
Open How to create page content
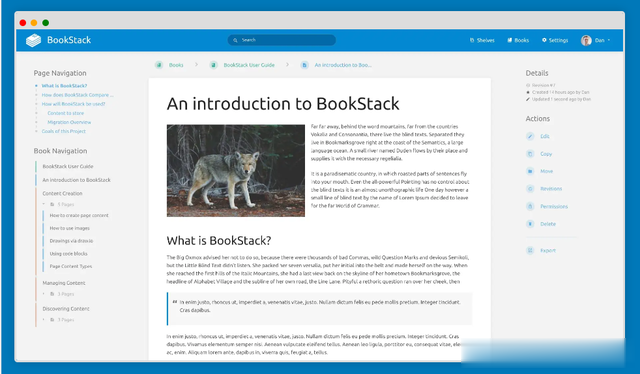click(x=79, y=215)
